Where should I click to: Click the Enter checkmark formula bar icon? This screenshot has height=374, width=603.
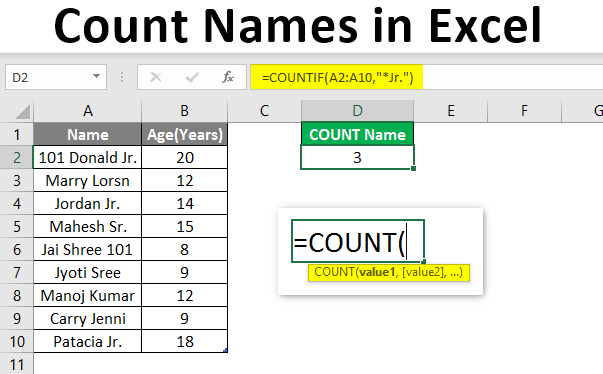point(192,78)
